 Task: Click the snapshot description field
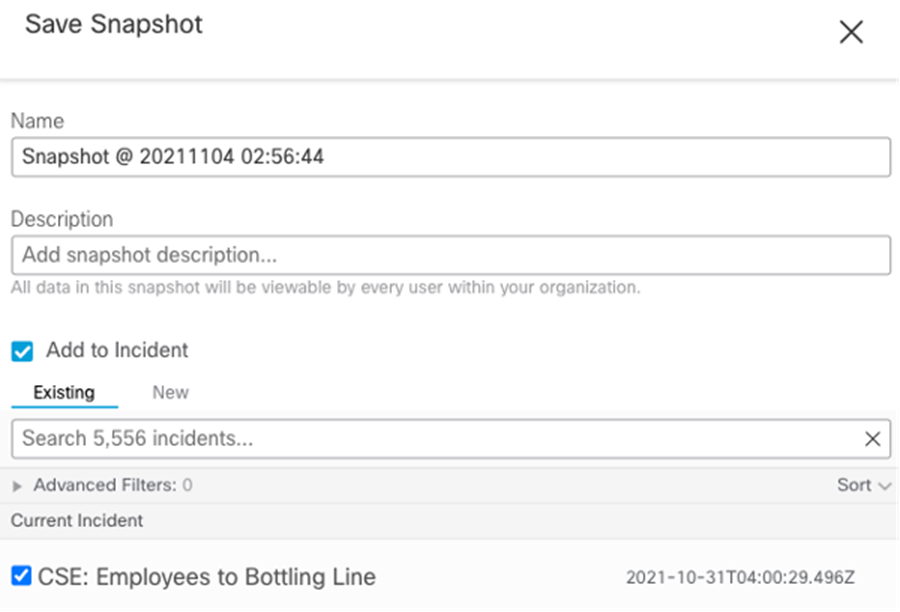(x=450, y=255)
